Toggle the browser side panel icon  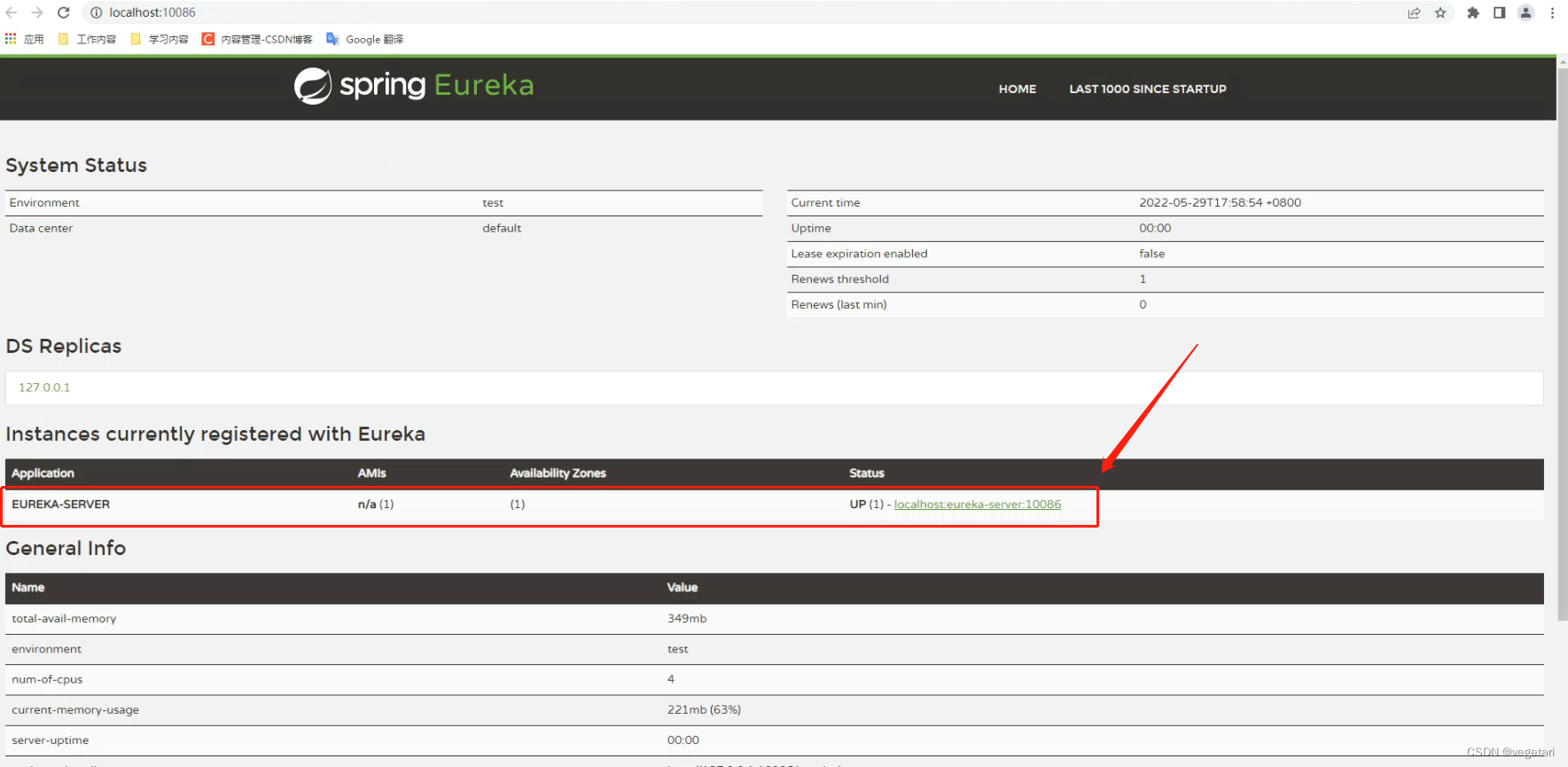click(x=1500, y=12)
